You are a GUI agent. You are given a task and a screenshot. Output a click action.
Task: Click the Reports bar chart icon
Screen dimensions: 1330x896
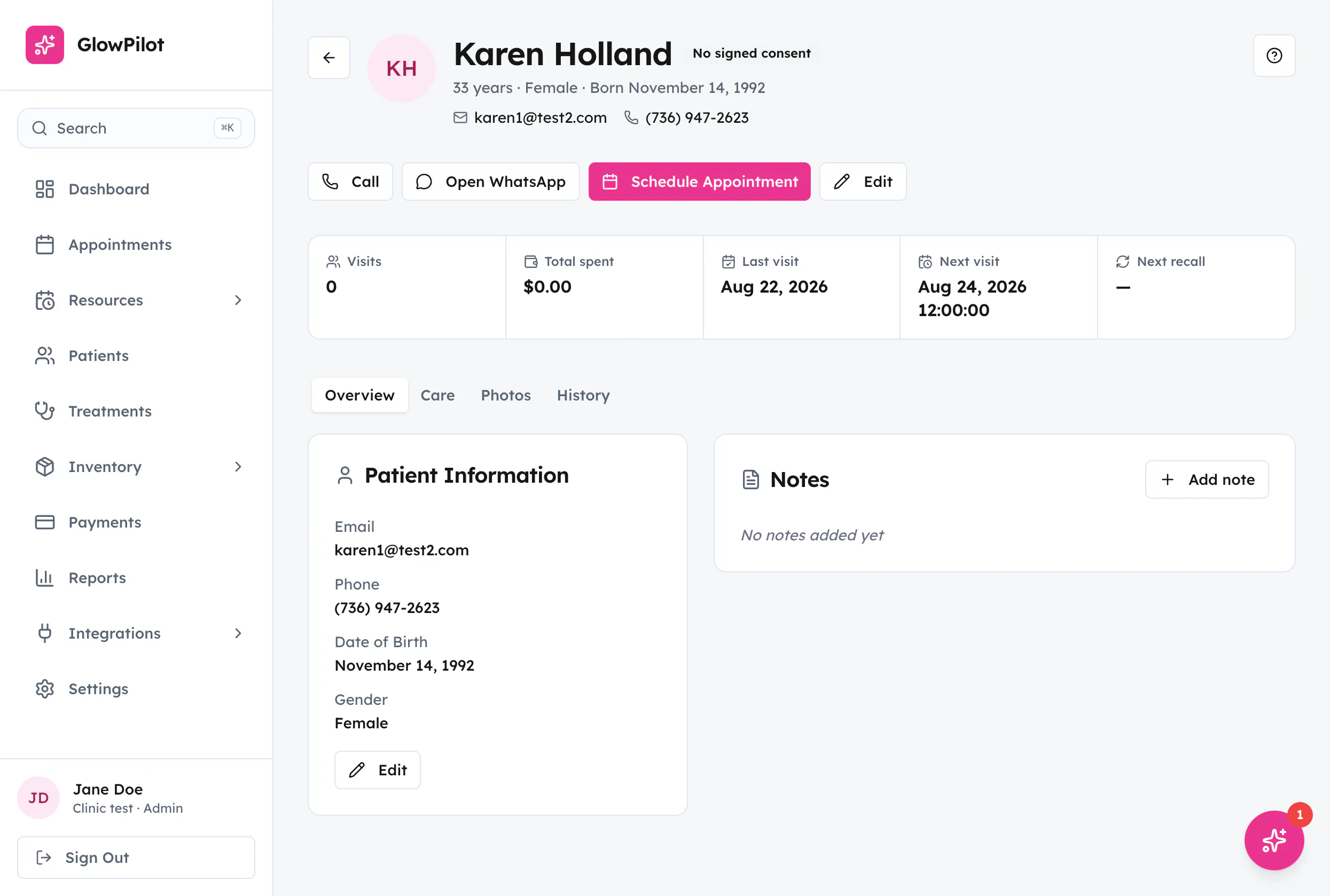pyautogui.click(x=44, y=578)
